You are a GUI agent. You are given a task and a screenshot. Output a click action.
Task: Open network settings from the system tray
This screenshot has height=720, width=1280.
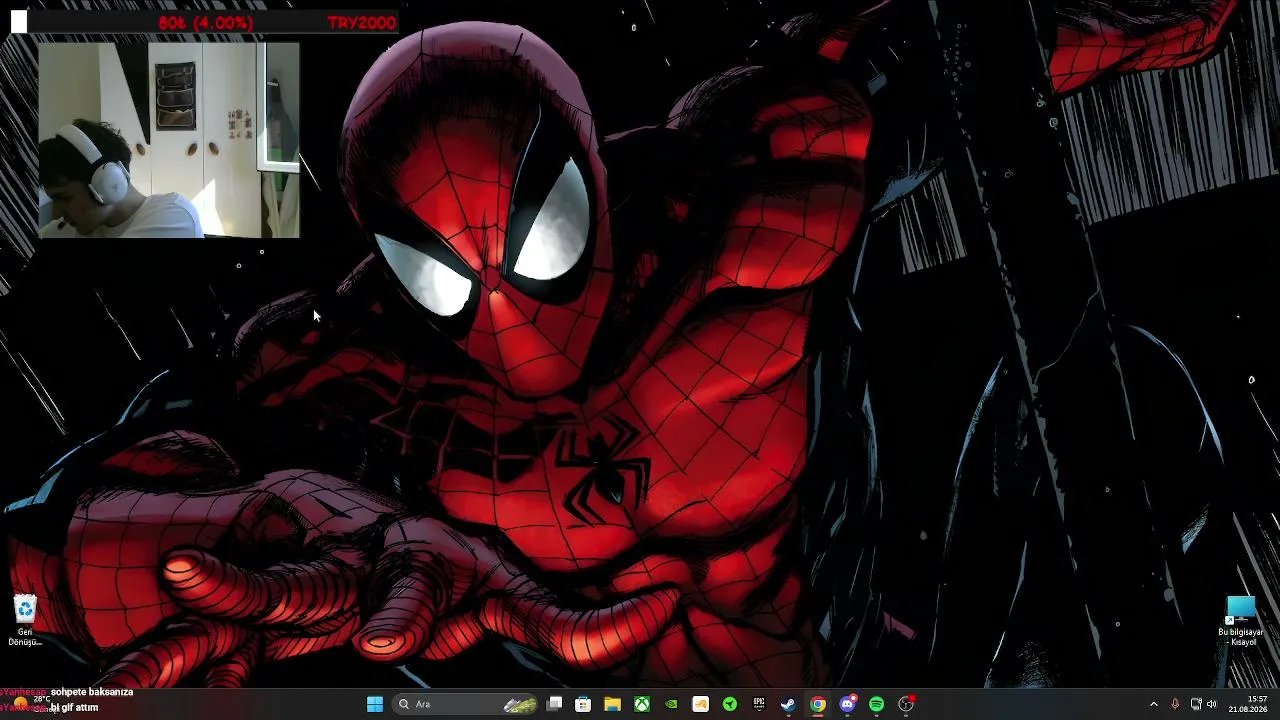(x=1196, y=704)
